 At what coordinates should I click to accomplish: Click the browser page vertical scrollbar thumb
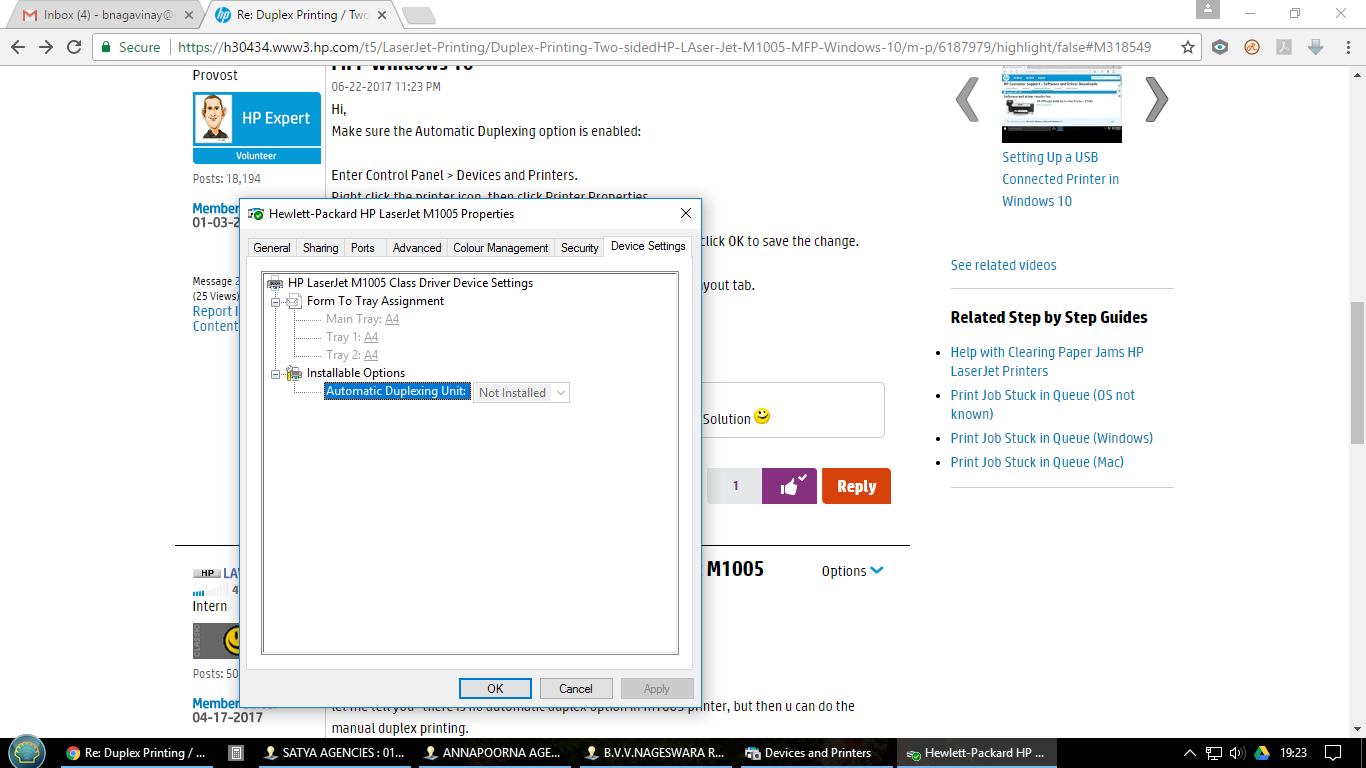pos(1357,373)
